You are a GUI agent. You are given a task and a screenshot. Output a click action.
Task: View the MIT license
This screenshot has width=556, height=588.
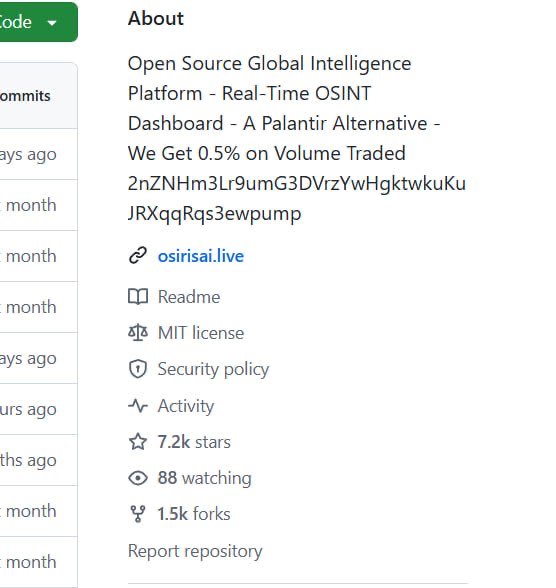click(x=201, y=333)
